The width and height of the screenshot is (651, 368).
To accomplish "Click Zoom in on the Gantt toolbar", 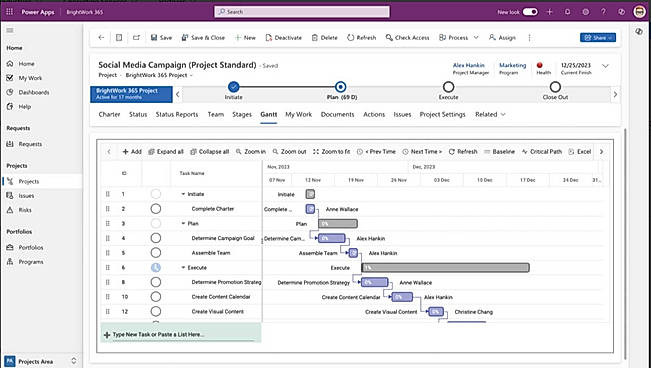I will [x=251, y=152].
